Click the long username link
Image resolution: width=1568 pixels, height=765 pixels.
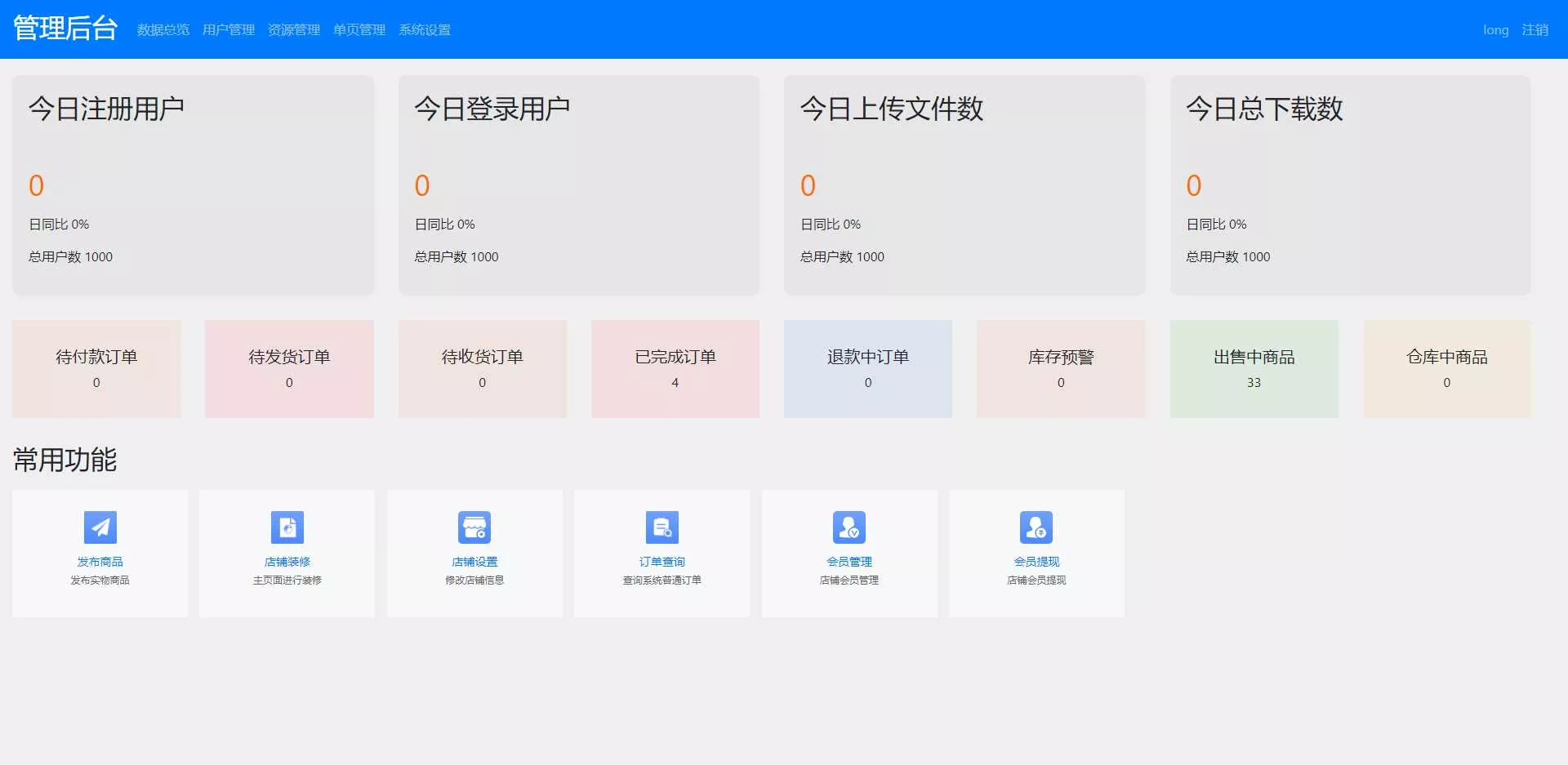pos(1496,30)
